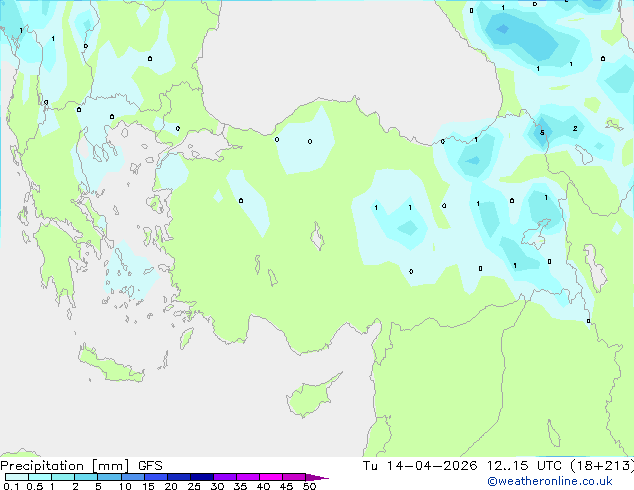
Task: Click the 30–35 mm legend color swatch
Action: pyautogui.click(x=225, y=477)
